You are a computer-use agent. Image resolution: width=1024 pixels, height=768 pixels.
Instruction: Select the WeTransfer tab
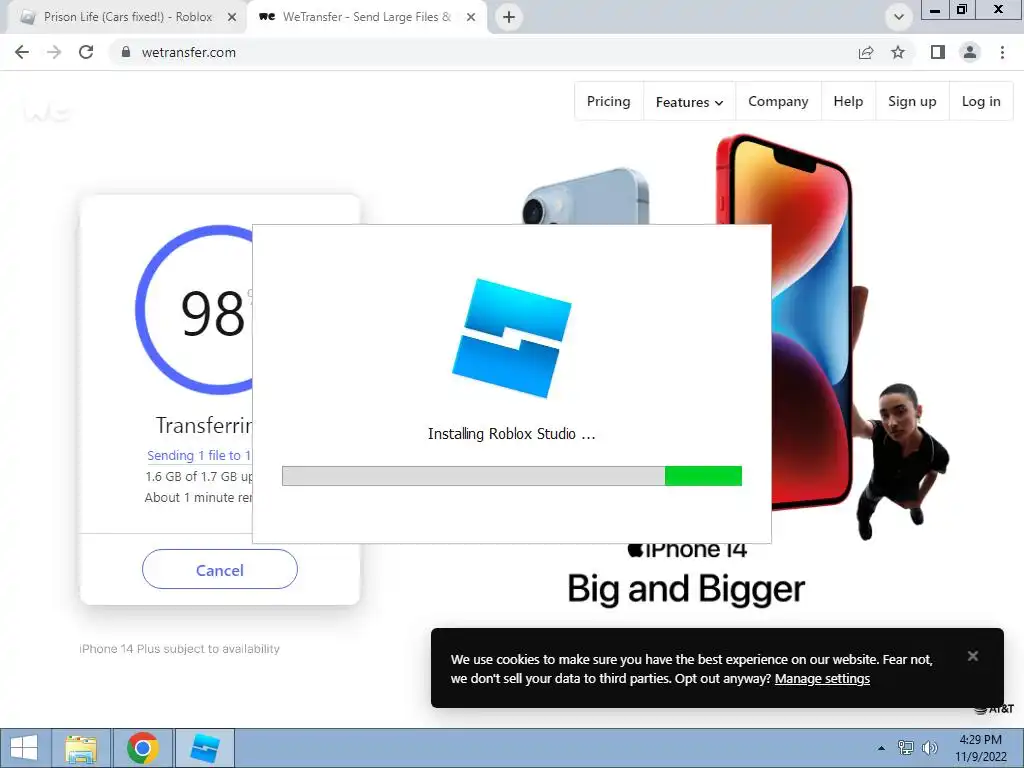pyautogui.click(x=366, y=17)
